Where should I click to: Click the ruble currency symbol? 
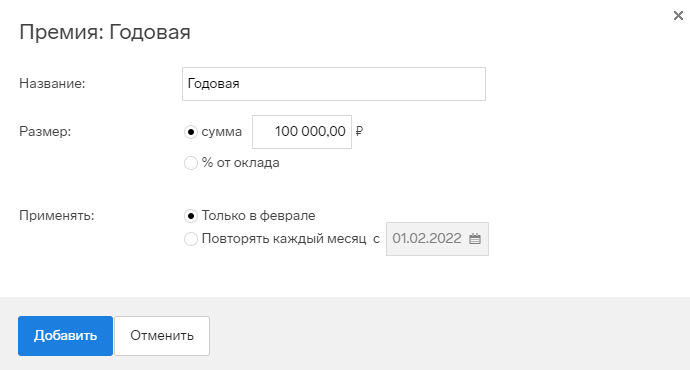click(359, 131)
